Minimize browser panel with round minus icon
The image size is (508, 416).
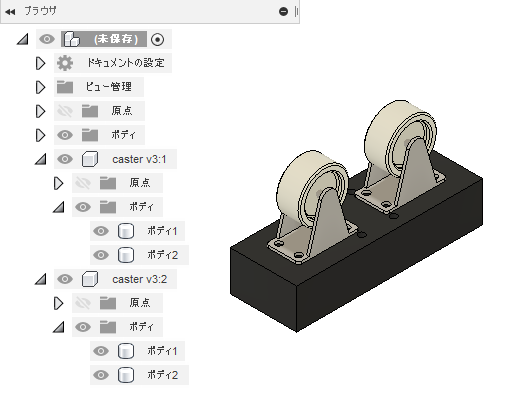click(x=283, y=12)
